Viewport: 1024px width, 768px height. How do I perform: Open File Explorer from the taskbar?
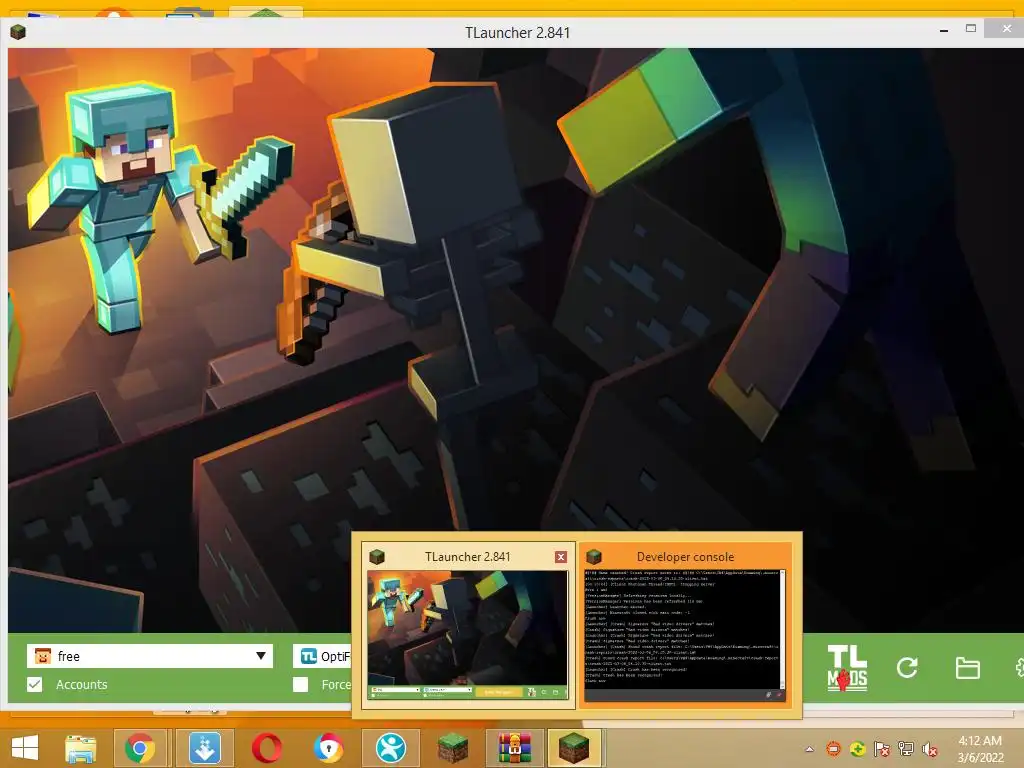coord(80,748)
